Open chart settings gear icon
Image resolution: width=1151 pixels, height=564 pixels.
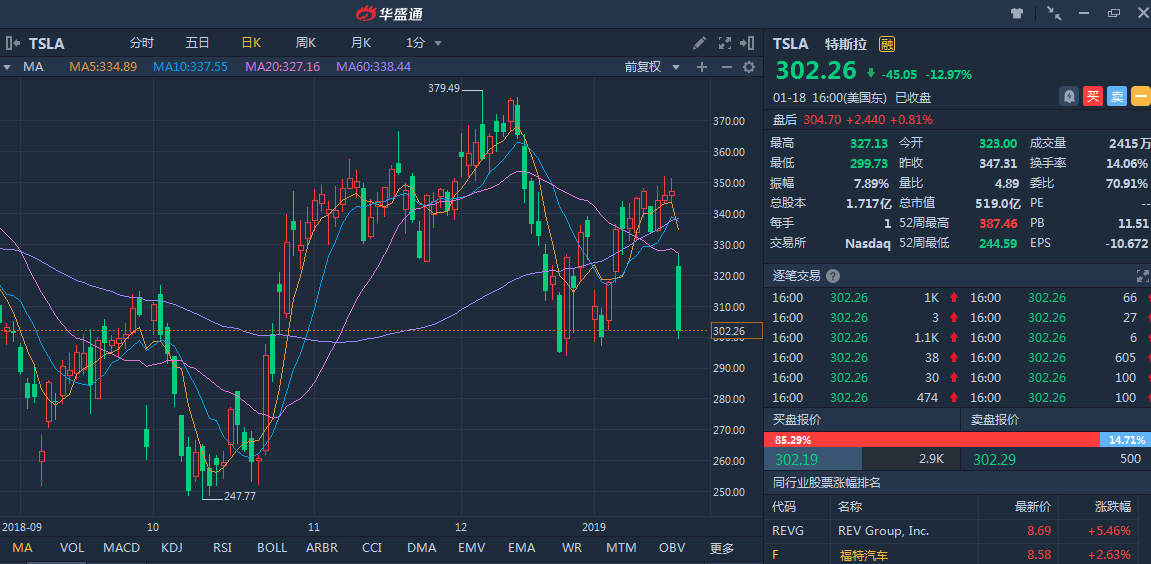coord(748,67)
